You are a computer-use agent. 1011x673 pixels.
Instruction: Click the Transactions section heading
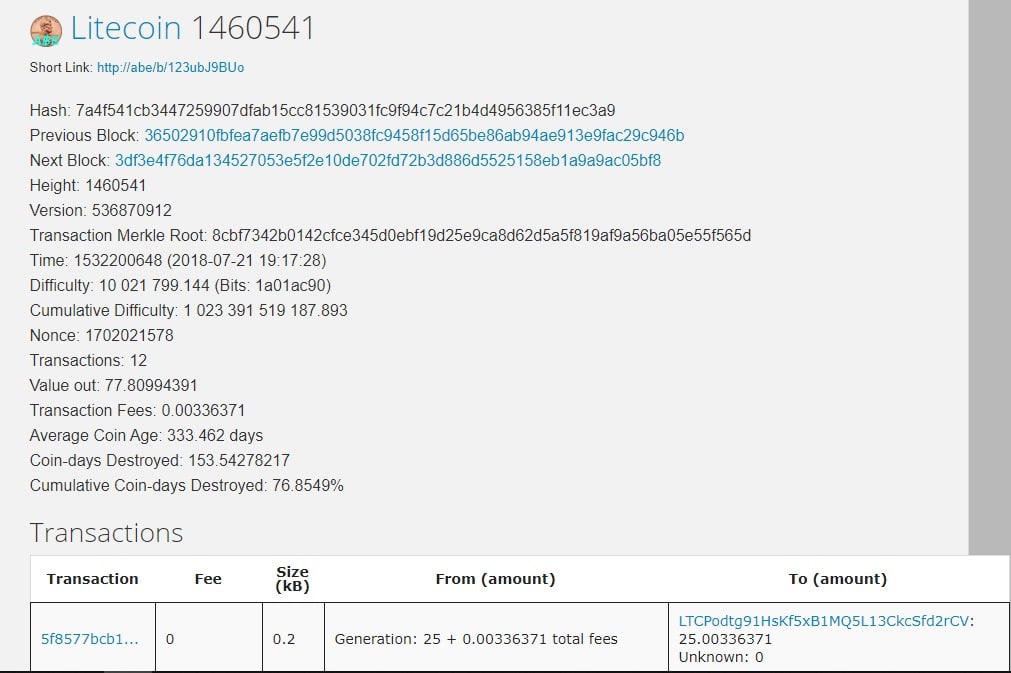[106, 533]
